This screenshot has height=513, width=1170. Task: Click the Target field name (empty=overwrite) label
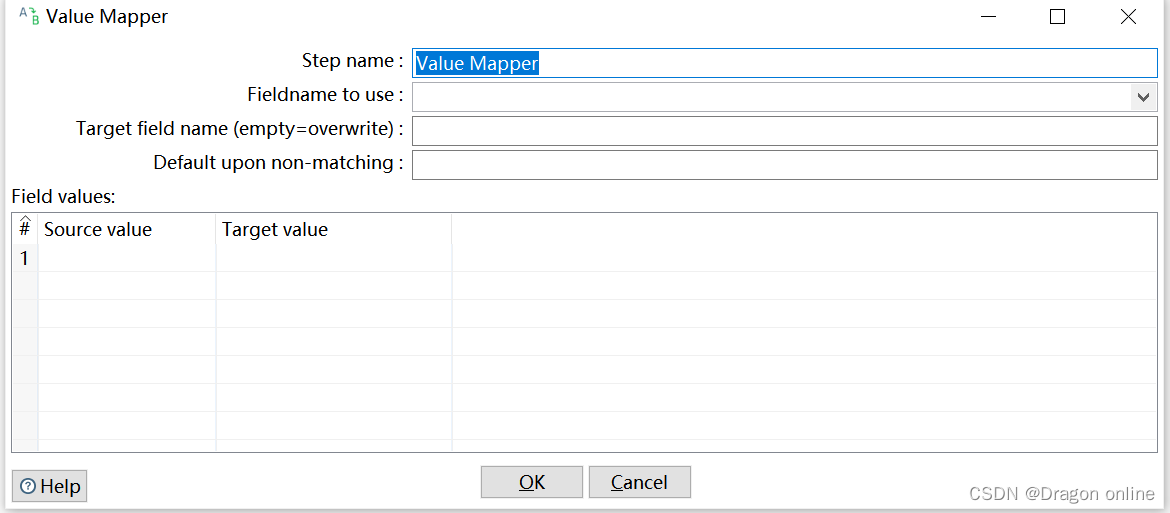(240, 129)
